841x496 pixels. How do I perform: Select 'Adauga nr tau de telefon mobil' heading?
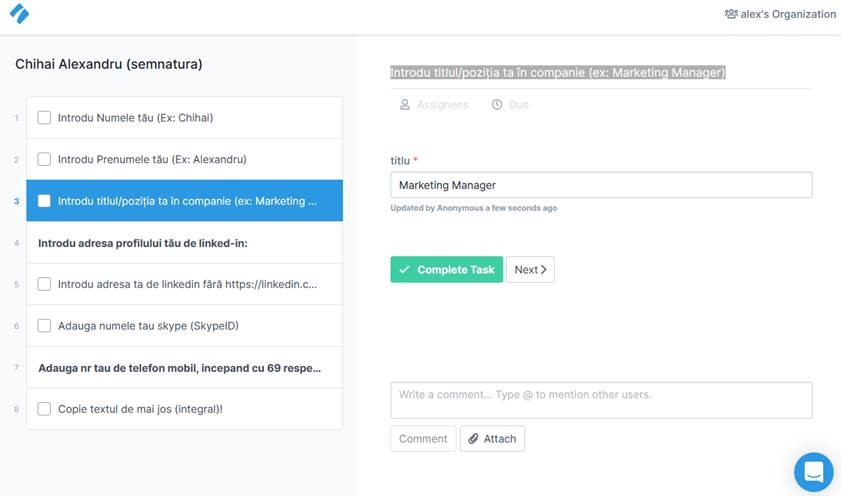180,367
